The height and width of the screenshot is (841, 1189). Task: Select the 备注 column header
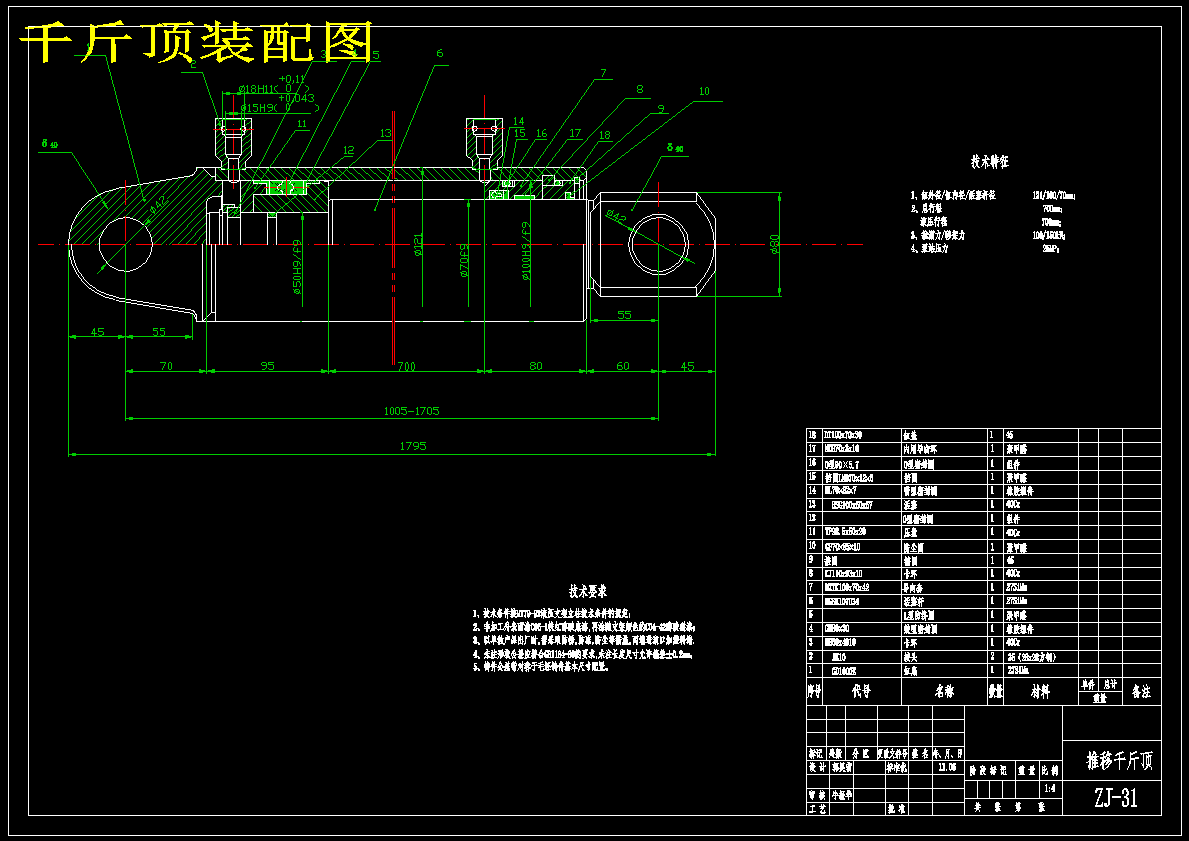click(x=1141, y=692)
